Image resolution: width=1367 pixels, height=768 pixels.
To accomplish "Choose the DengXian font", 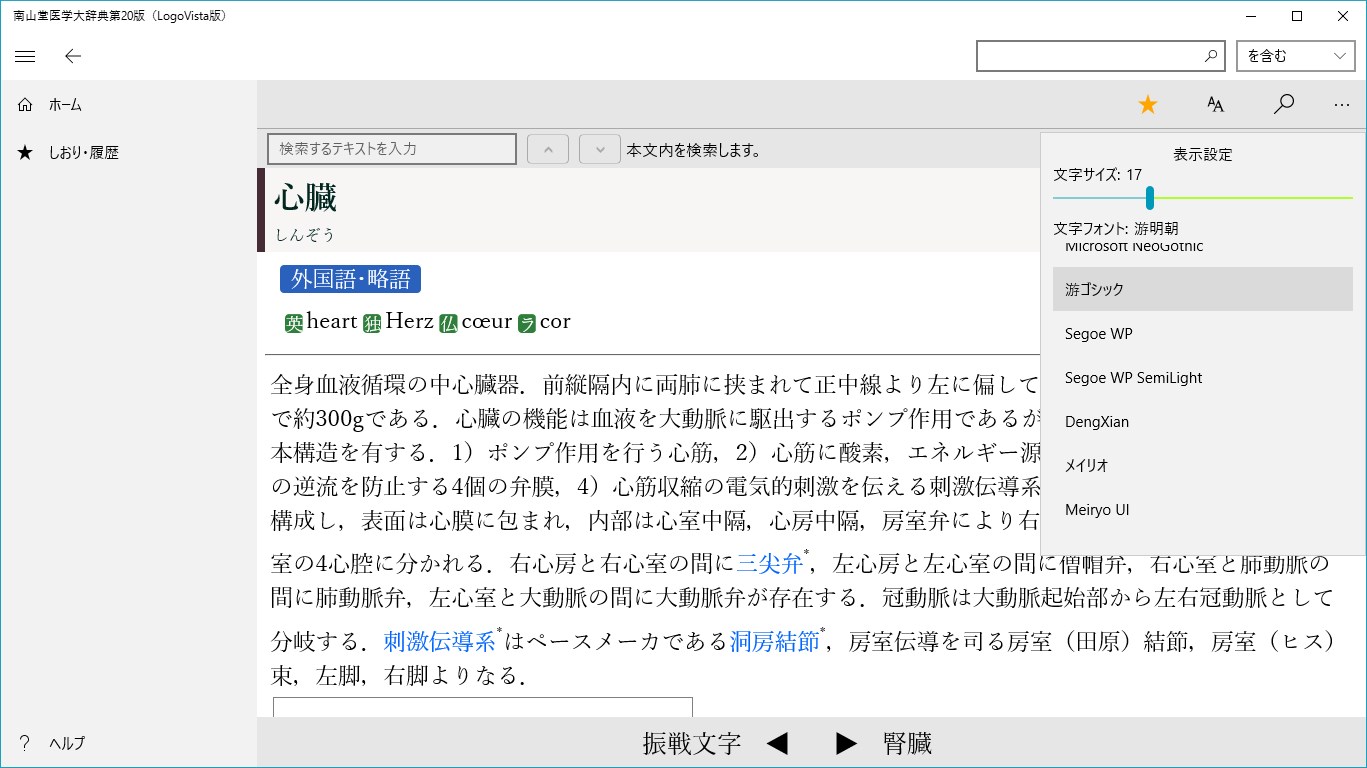I will tap(1203, 422).
